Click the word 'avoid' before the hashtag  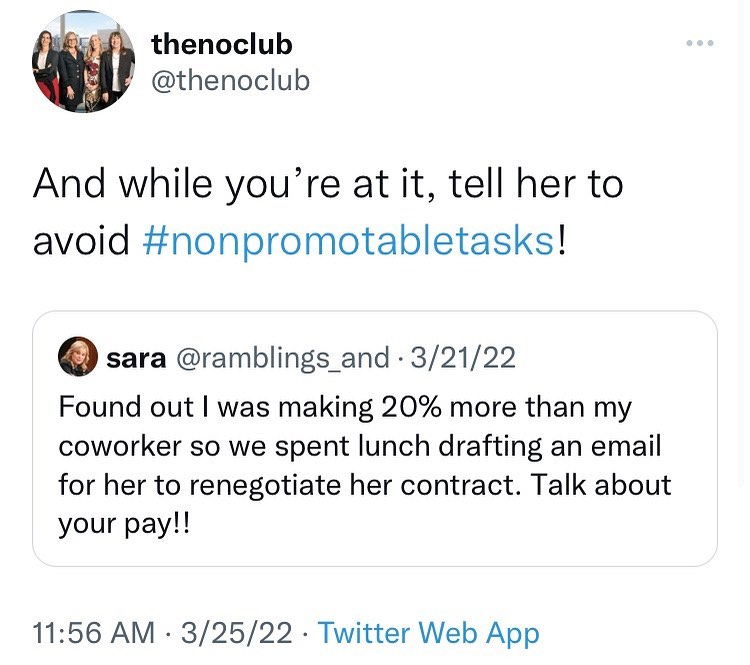(x=82, y=240)
